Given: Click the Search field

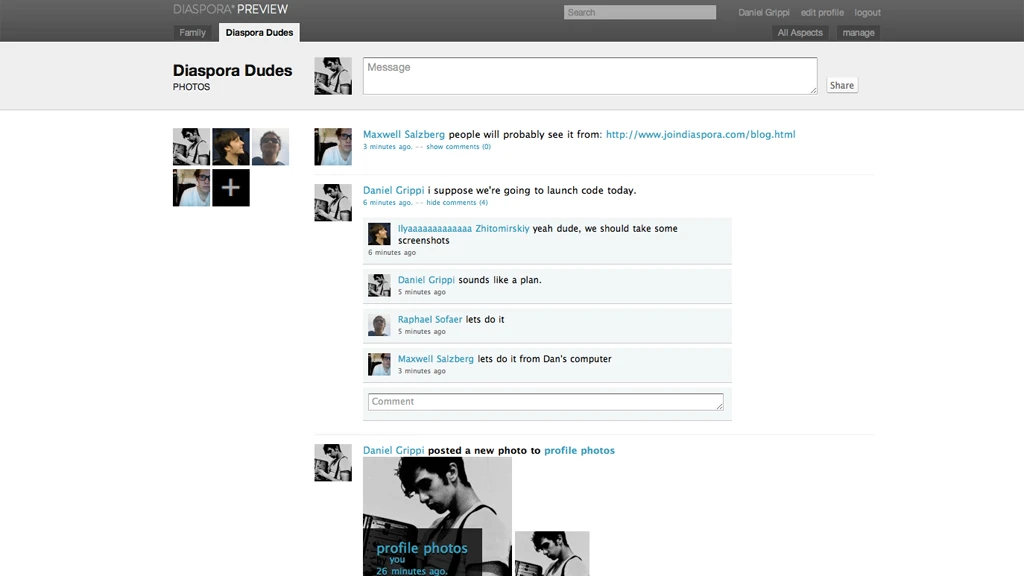Looking at the screenshot, I should 640,12.
